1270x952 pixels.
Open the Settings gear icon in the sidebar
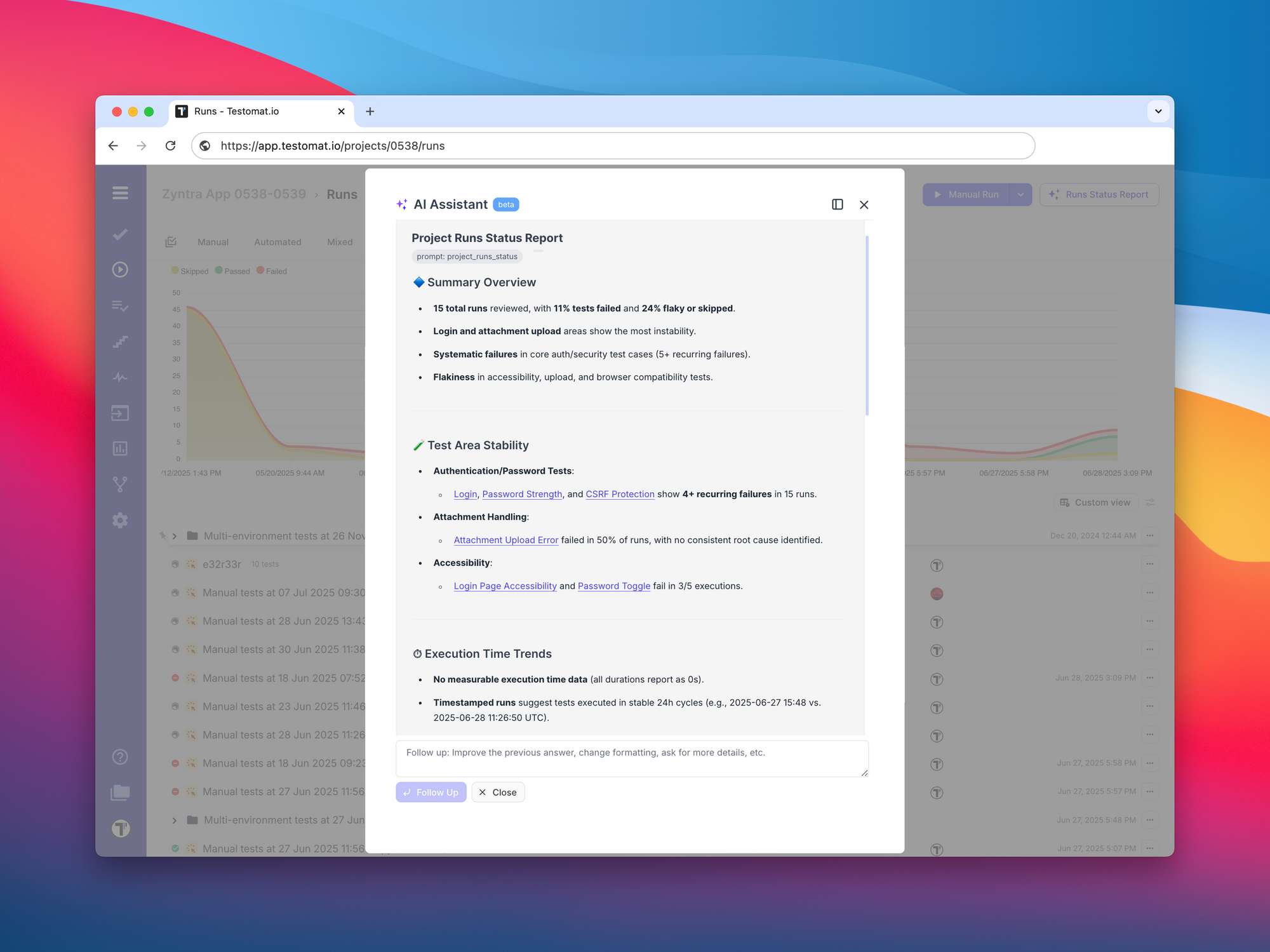tap(120, 521)
